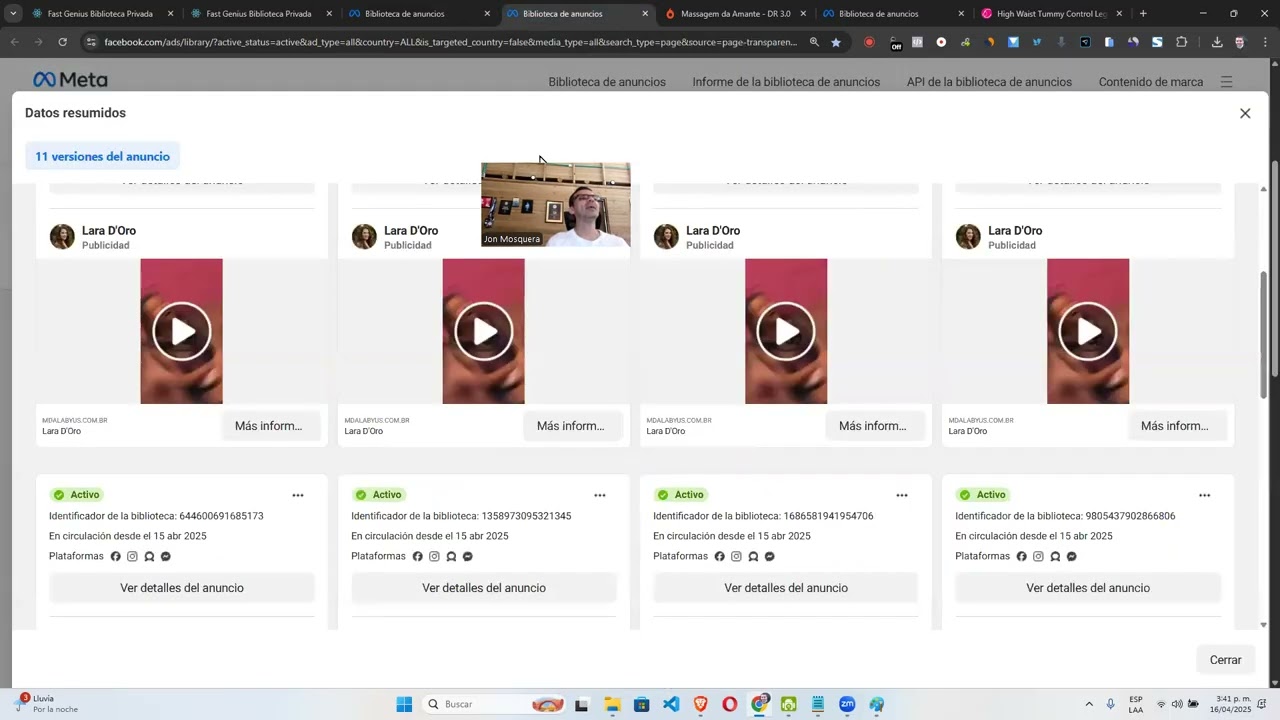Click Messenger platform icon in third ad card
1280x720 pixels.
[769, 556]
